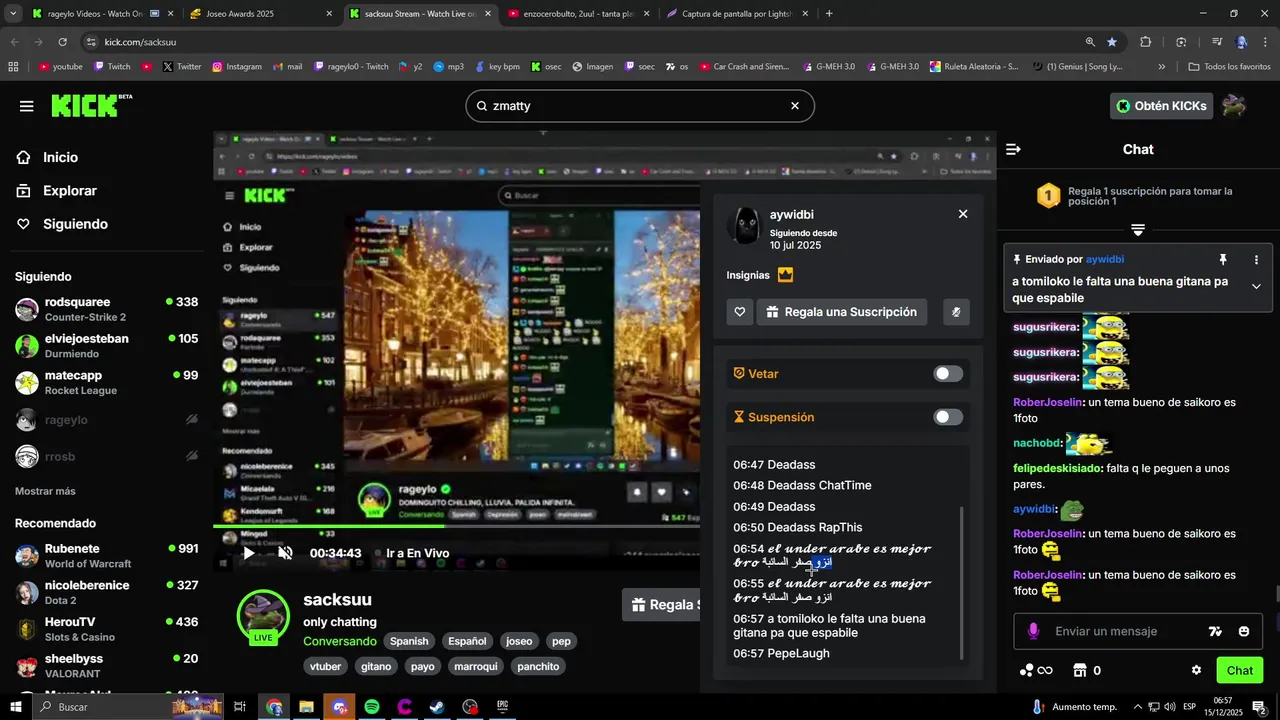Open chat settings gear icon
This screenshot has height=720, width=1280.
click(1196, 670)
